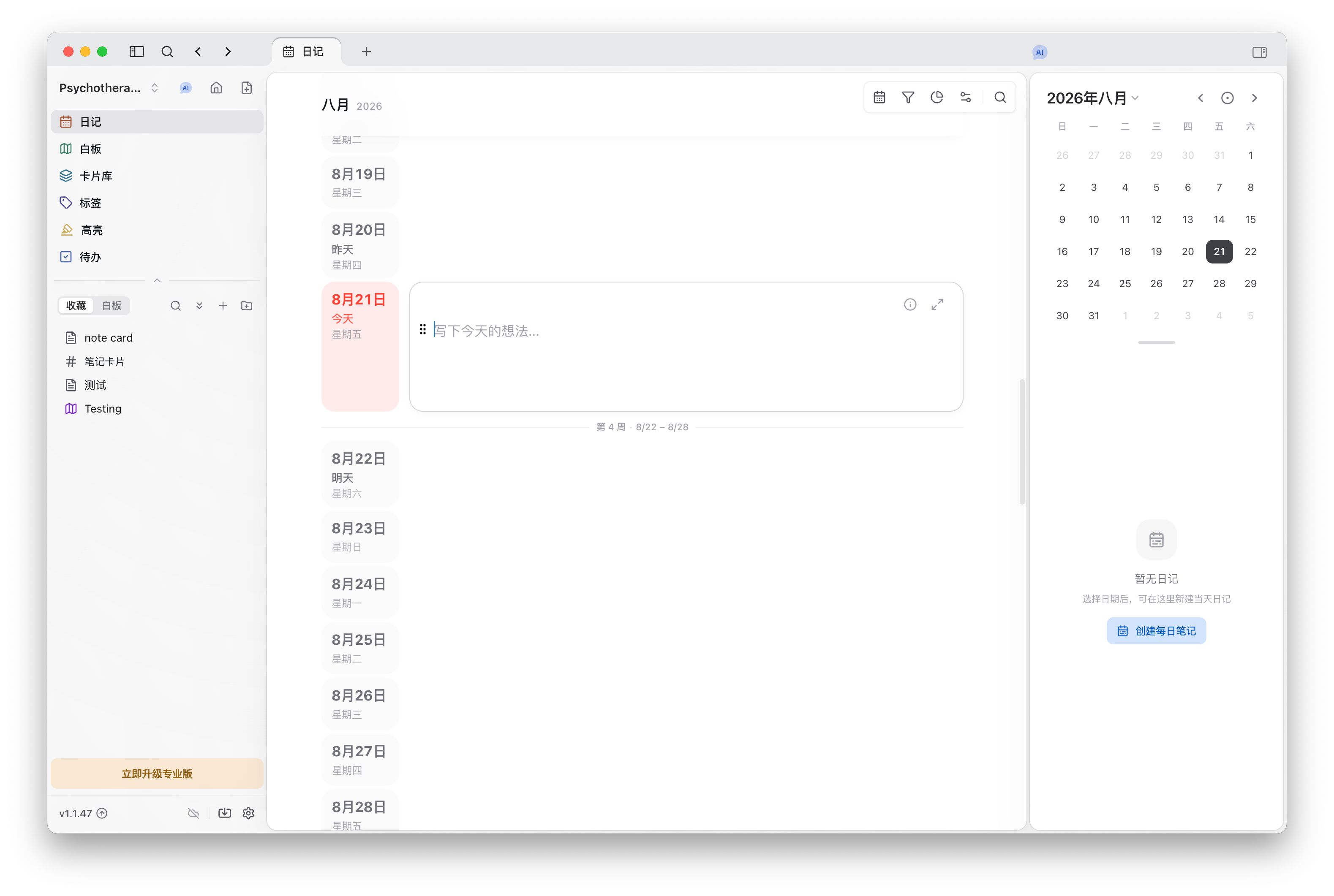The height and width of the screenshot is (896, 1334).
Task: Go back with the left arrow
Action: pyautogui.click(x=198, y=52)
